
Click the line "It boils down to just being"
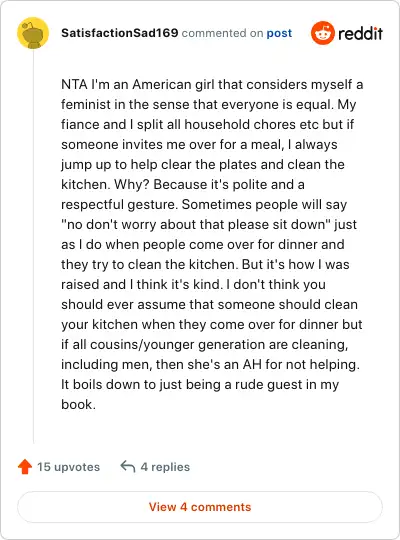[x=200, y=385]
